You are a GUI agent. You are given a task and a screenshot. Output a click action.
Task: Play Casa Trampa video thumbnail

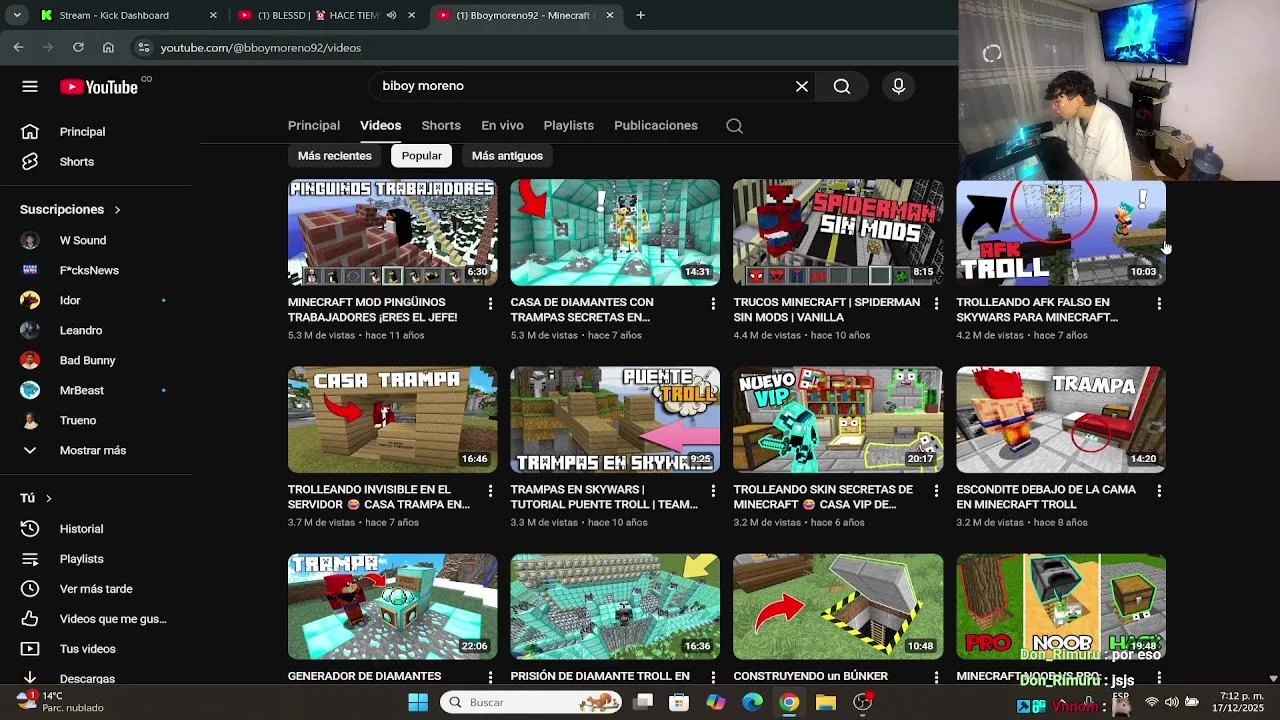[x=392, y=420]
